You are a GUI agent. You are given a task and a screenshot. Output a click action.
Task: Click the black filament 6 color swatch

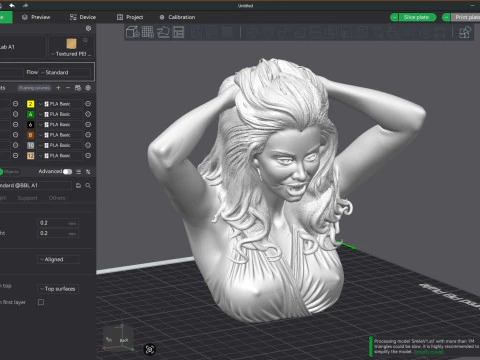[30, 125]
